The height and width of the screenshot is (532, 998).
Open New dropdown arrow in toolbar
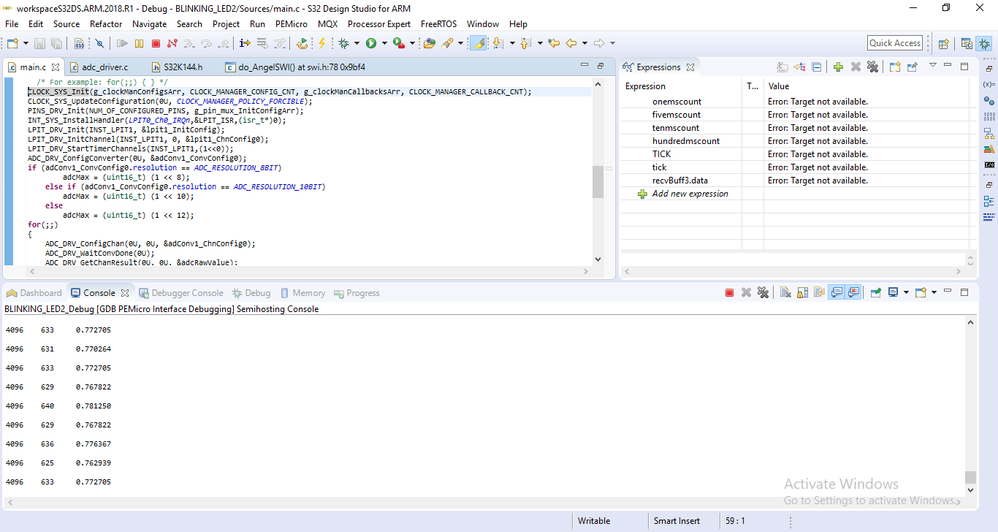25,43
